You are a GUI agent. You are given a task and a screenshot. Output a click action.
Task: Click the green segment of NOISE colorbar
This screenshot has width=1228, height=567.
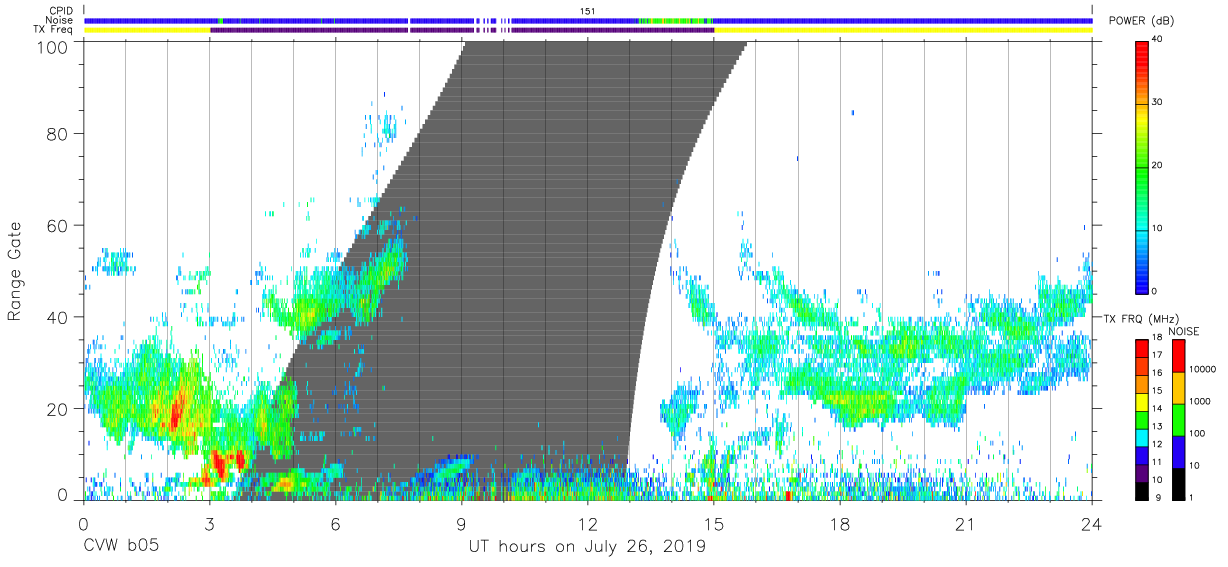[x=1179, y=420]
